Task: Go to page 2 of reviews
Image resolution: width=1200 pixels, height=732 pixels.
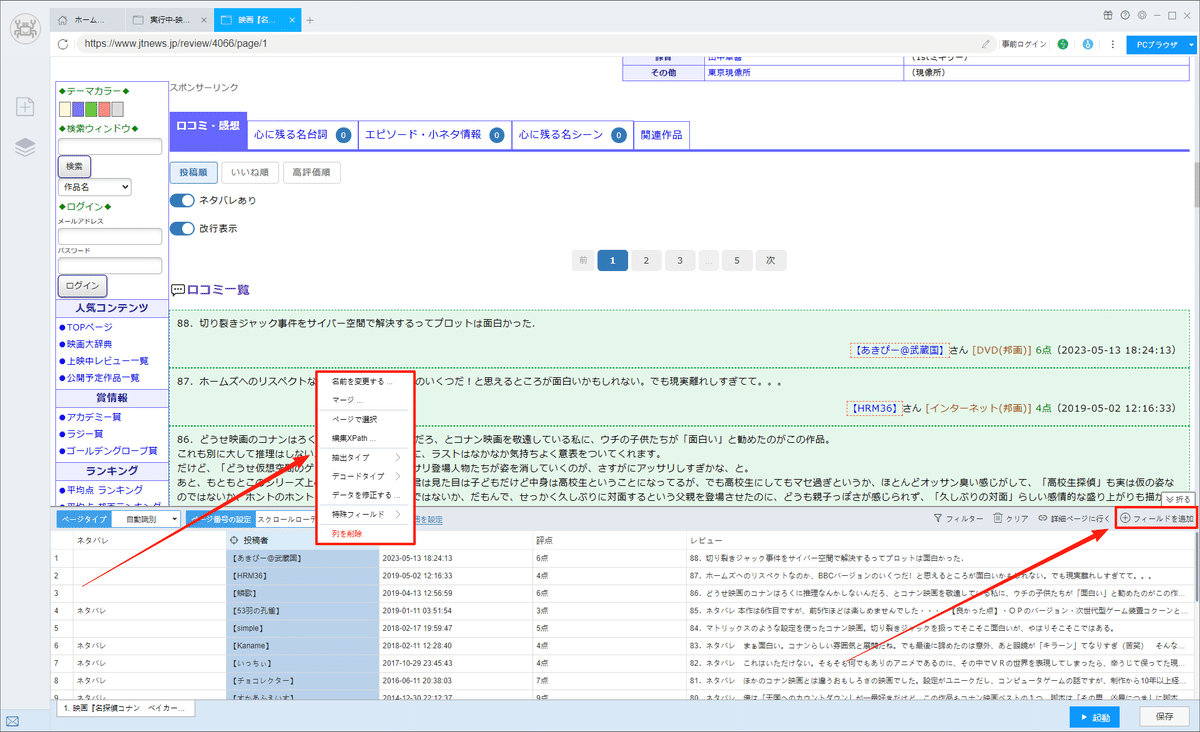Action: pos(646,260)
